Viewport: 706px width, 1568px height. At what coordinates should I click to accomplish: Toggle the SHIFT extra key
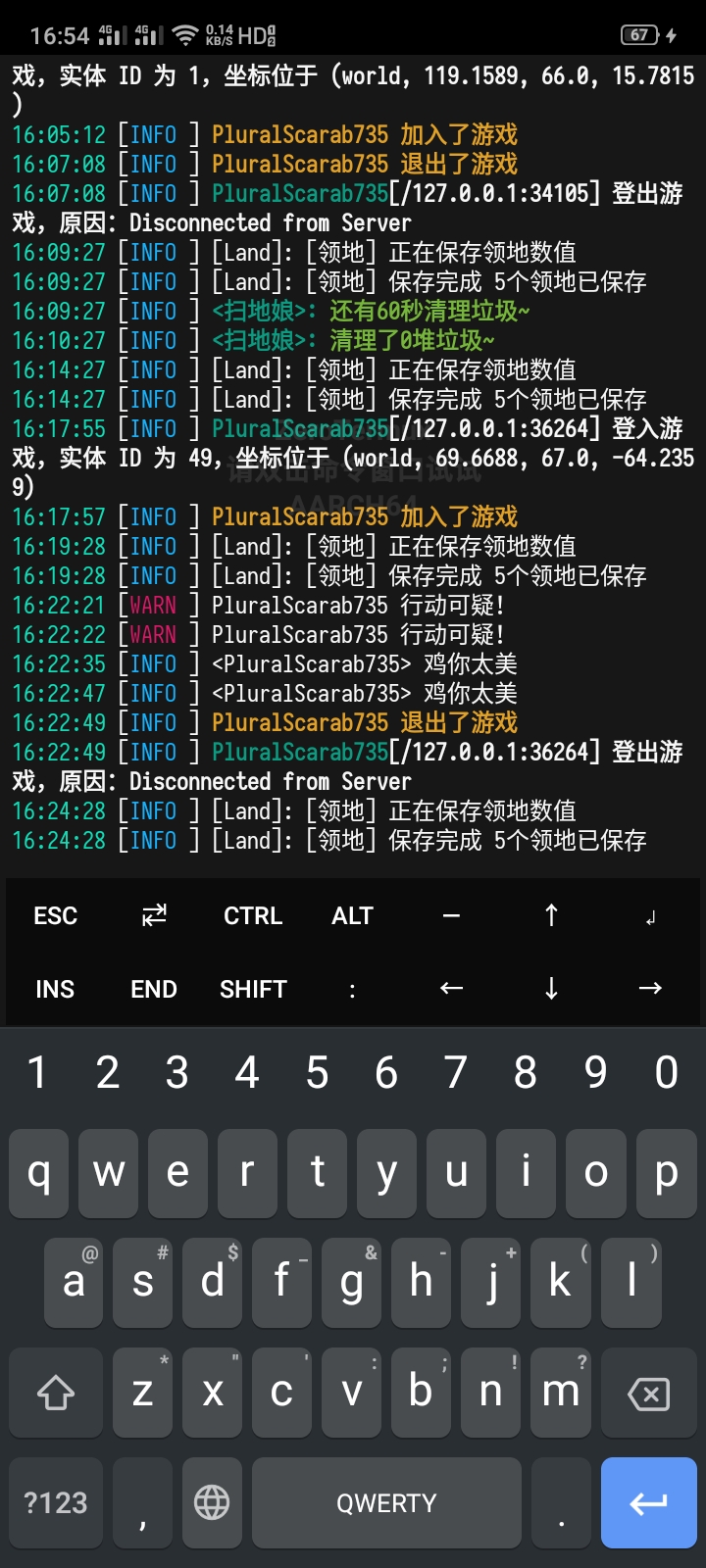(253, 989)
